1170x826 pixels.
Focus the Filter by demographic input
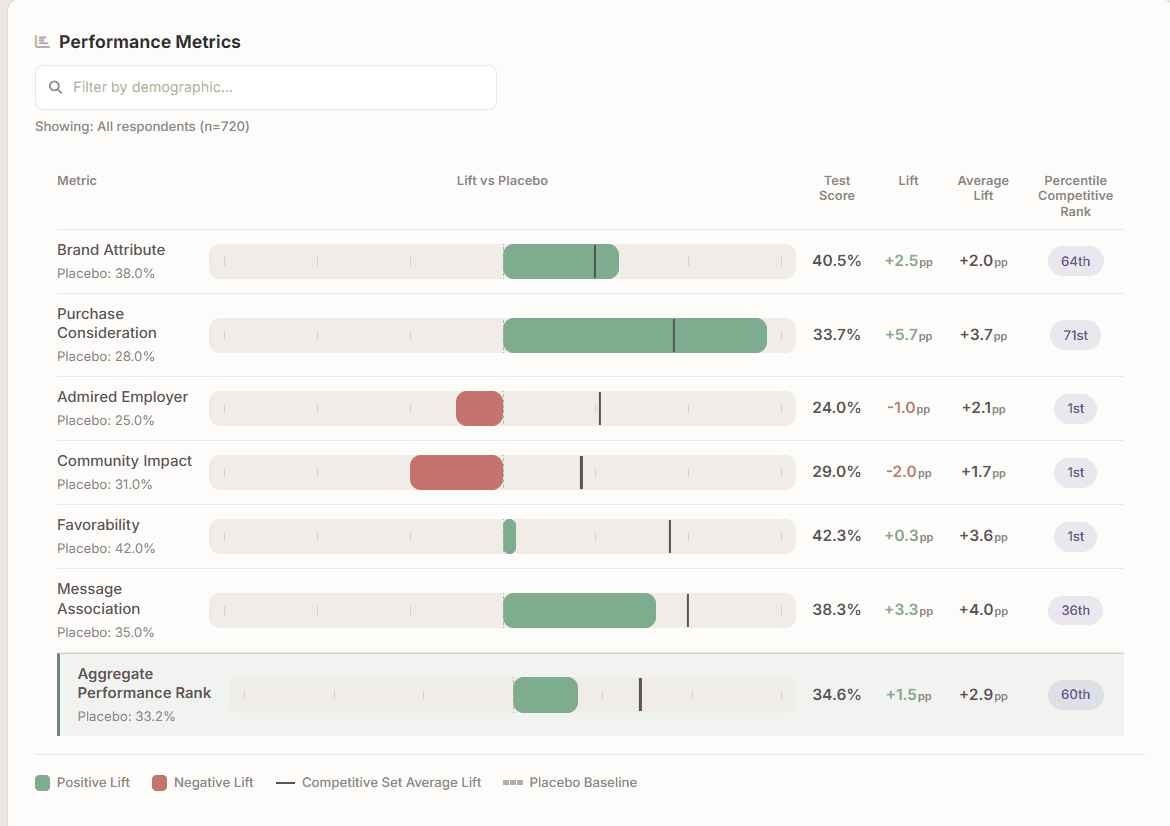click(x=266, y=87)
